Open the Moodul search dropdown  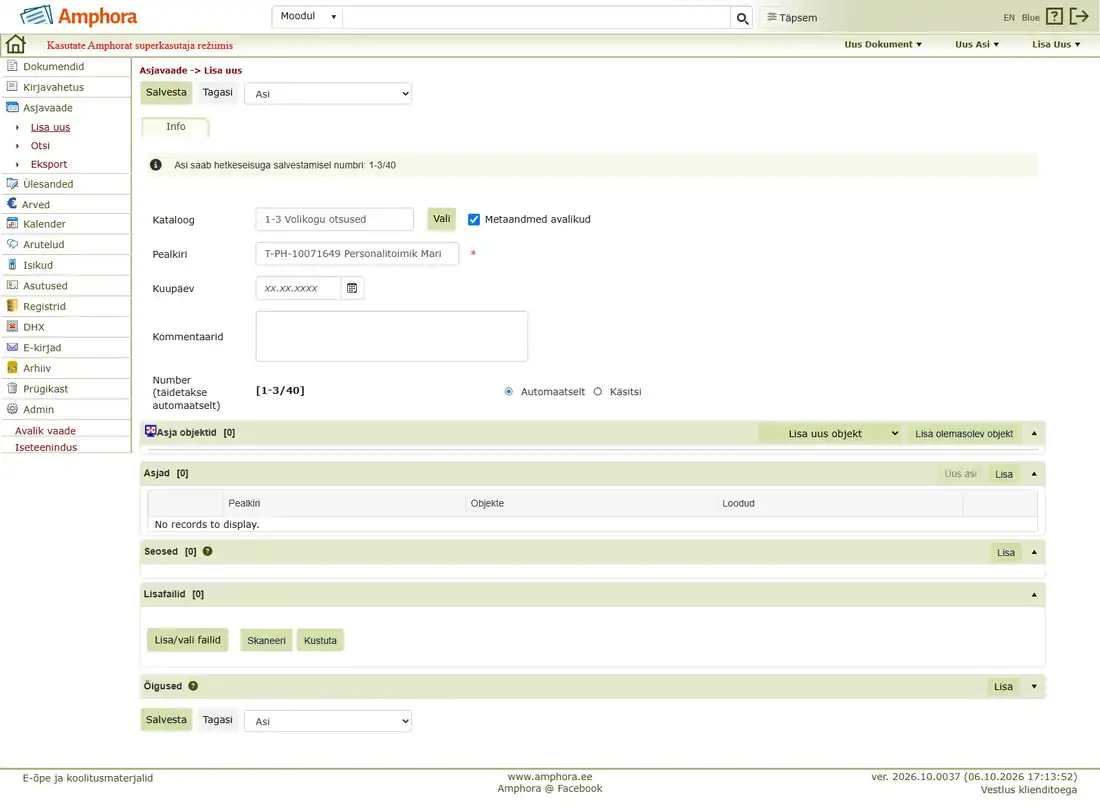[x=308, y=17]
